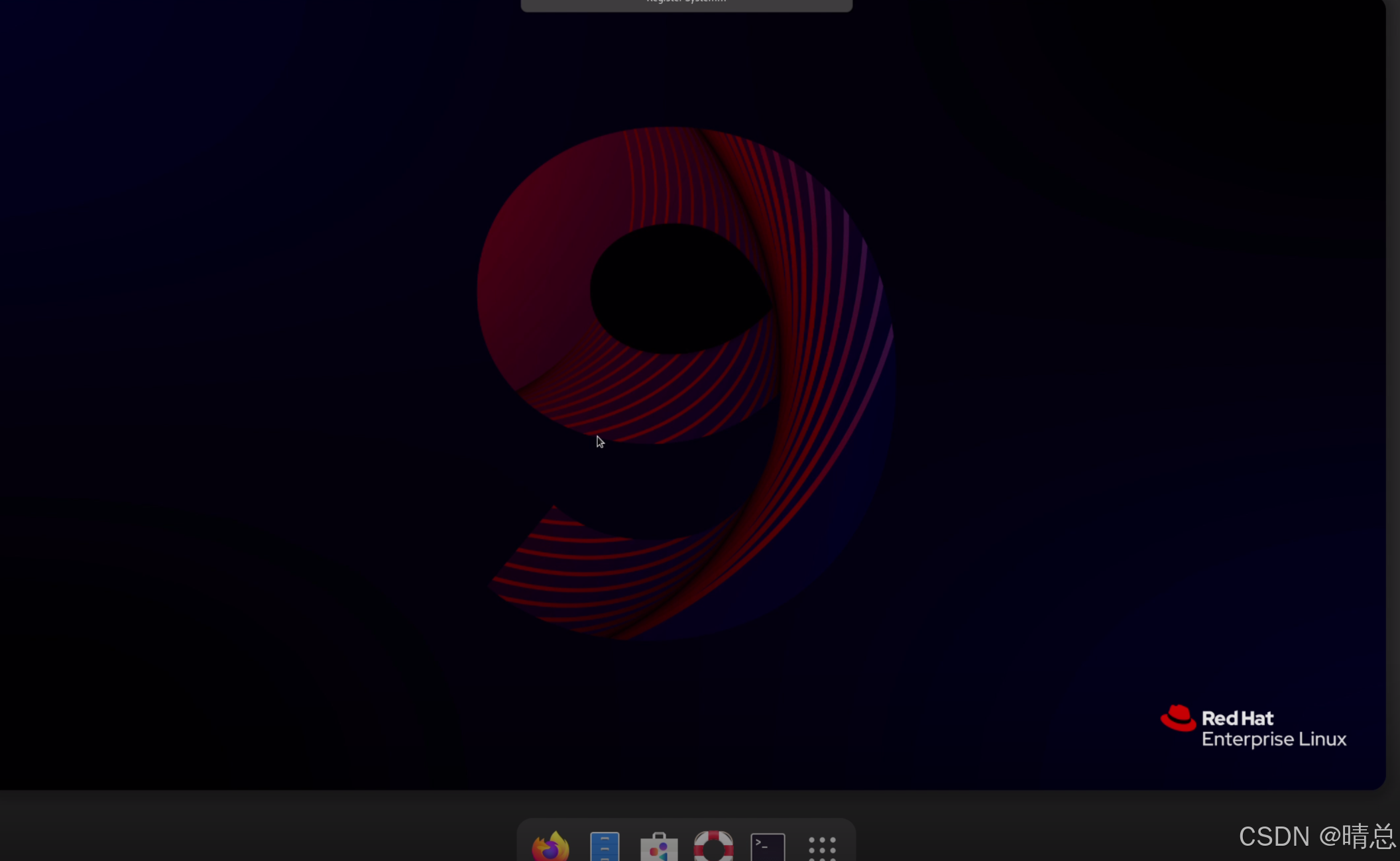1400x861 pixels.
Task: Launch the Terminal from the dock
Action: click(768, 847)
